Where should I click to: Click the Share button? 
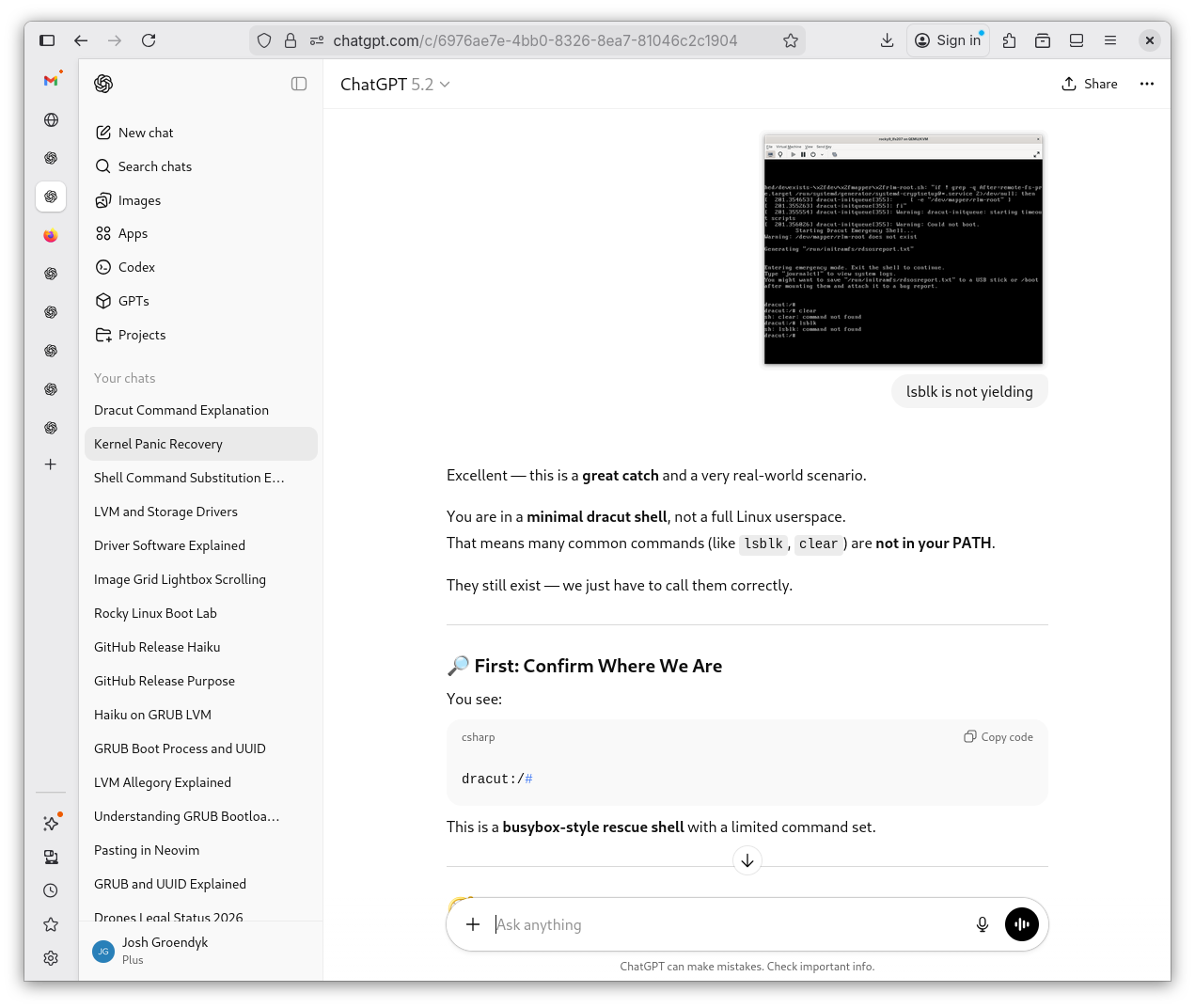1090,84
